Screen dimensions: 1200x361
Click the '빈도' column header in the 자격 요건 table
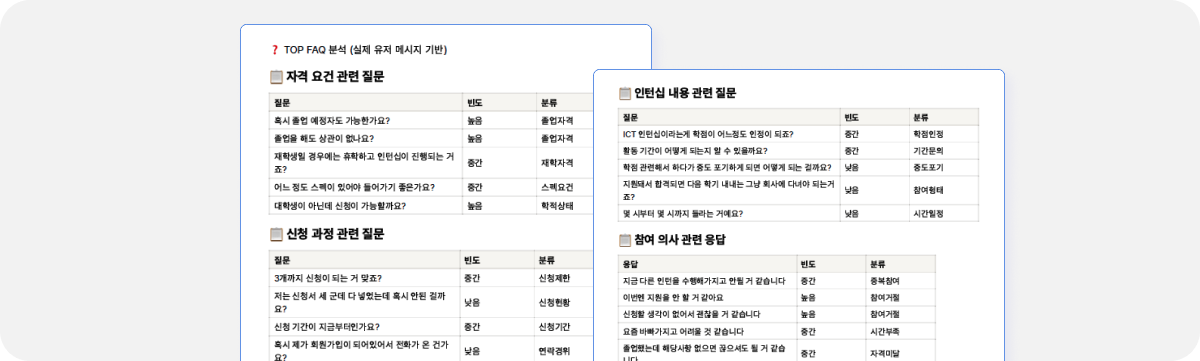(475, 103)
